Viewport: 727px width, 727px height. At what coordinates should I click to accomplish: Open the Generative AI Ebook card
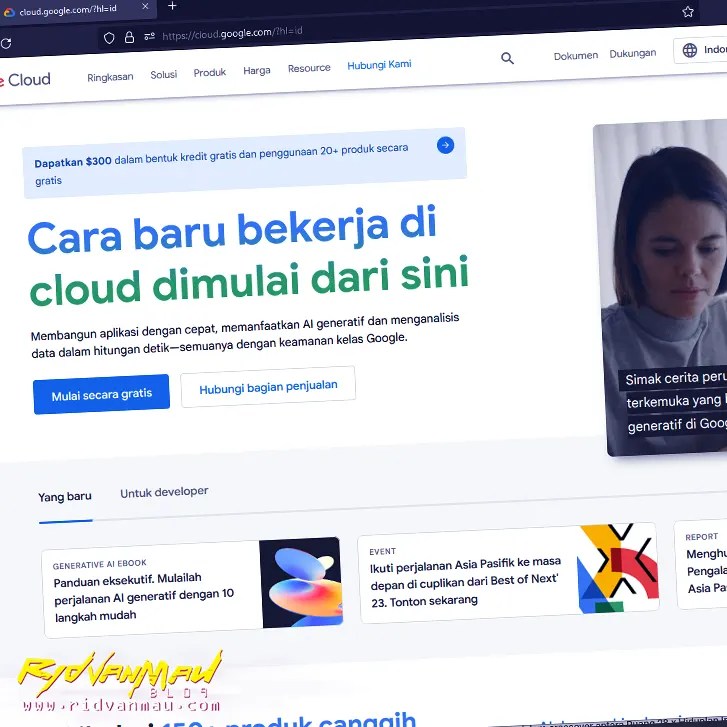tap(193, 588)
